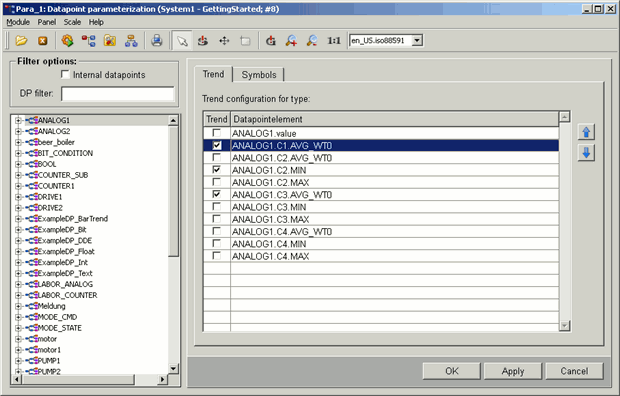Move selected row up with blue arrow
The width and height of the screenshot is (620, 396).
click(x=586, y=132)
